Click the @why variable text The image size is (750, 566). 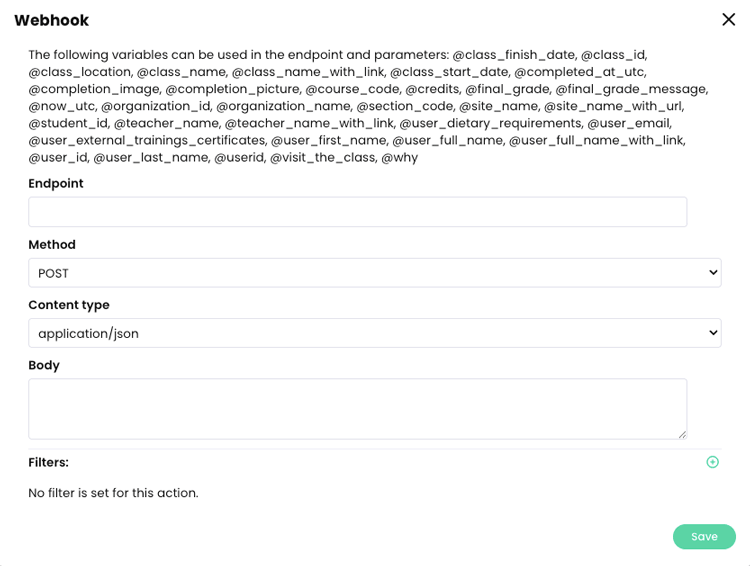click(400, 157)
